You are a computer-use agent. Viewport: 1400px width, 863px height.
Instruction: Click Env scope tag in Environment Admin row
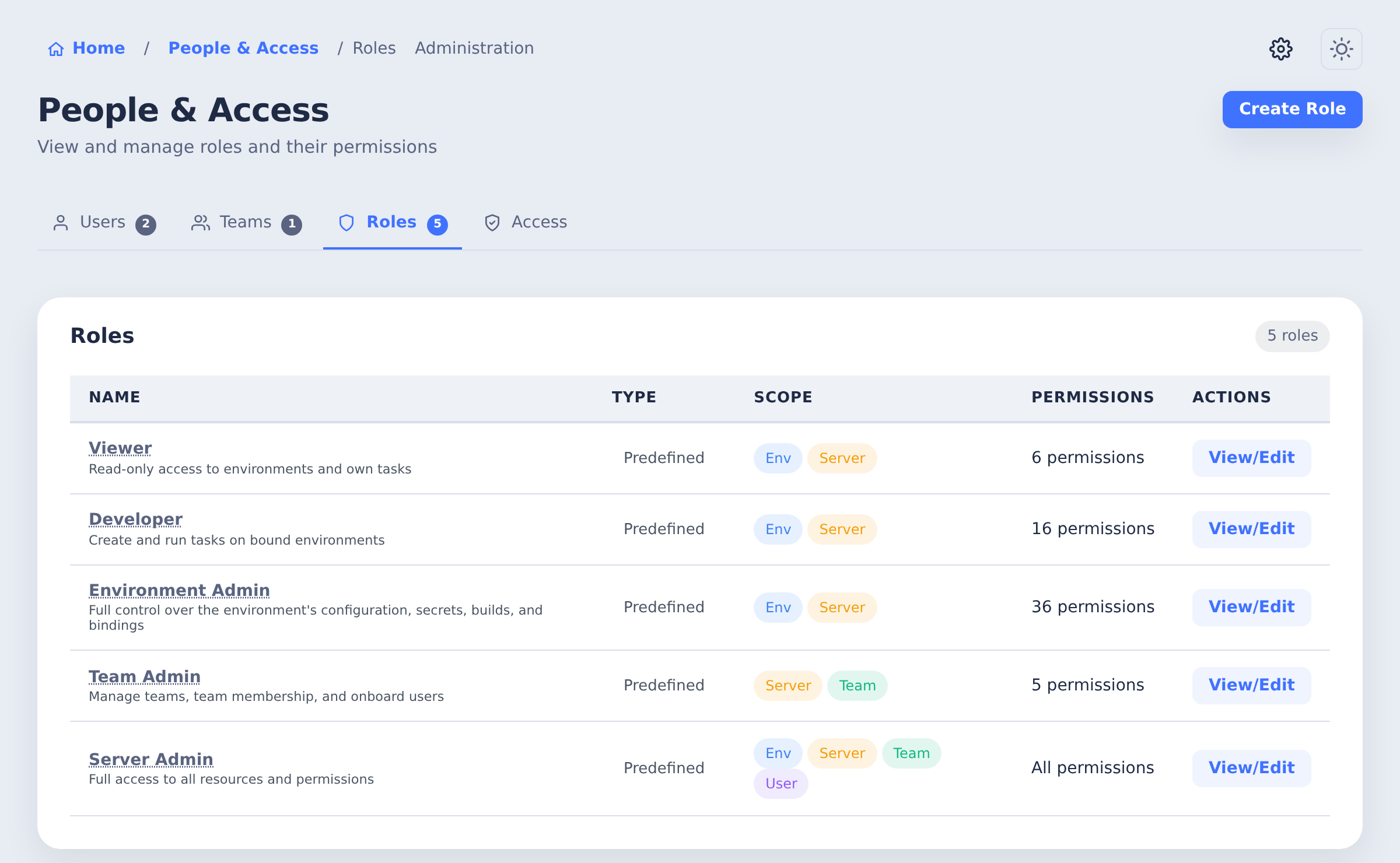pyautogui.click(x=778, y=608)
